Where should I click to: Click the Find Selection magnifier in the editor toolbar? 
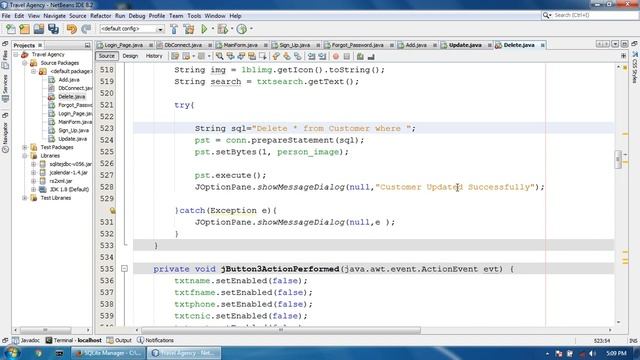pyautogui.click(x=220, y=56)
